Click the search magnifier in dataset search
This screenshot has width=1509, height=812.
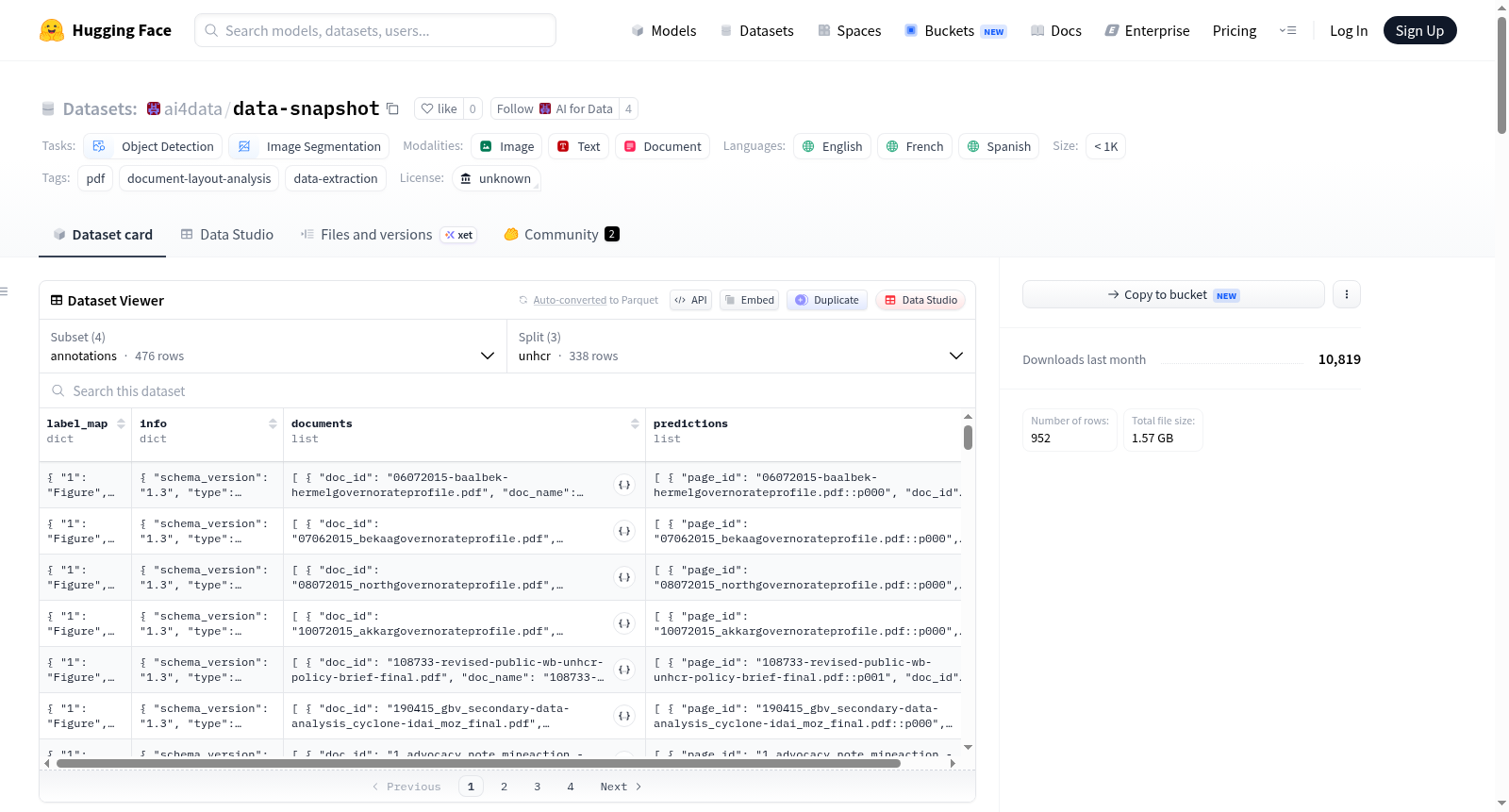click(x=58, y=390)
